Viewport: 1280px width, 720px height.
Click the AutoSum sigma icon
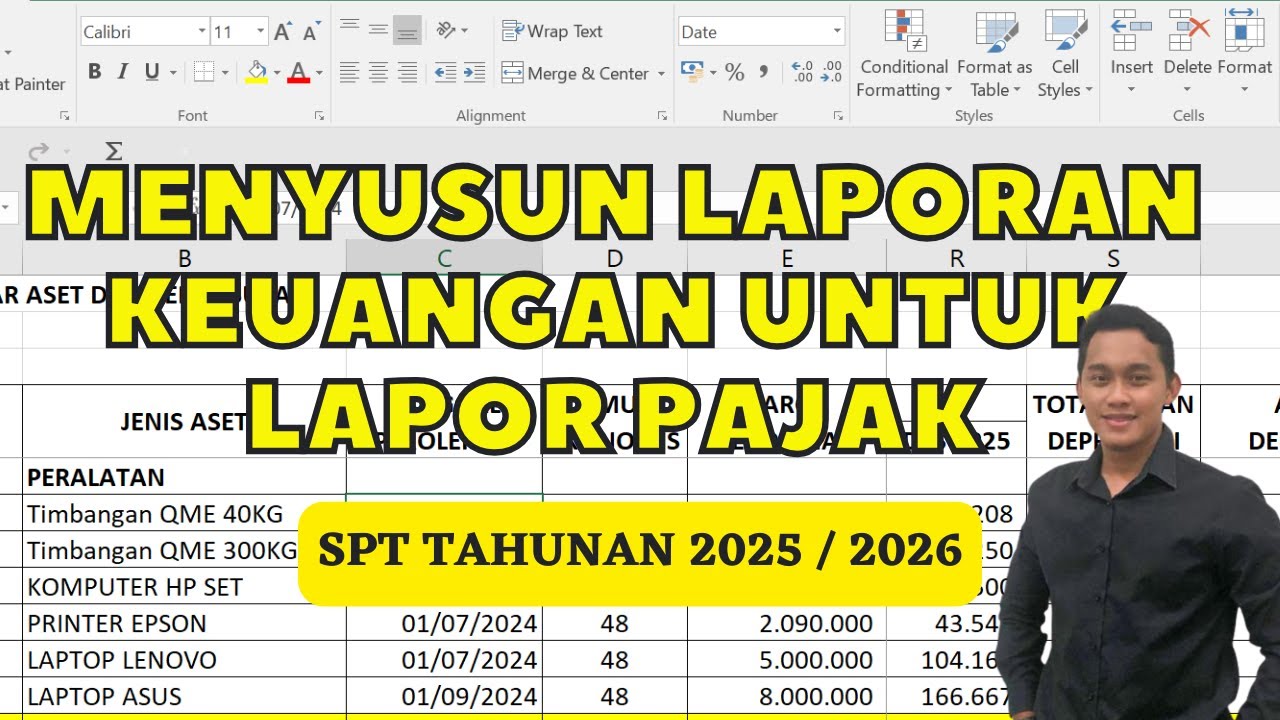point(114,151)
